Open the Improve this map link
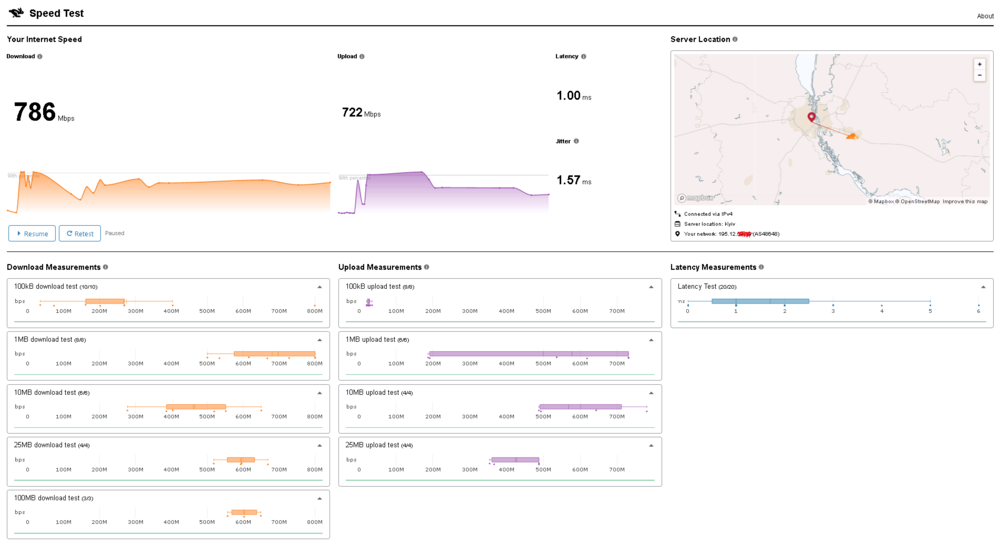The width and height of the screenshot is (1000, 547). [965, 202]
